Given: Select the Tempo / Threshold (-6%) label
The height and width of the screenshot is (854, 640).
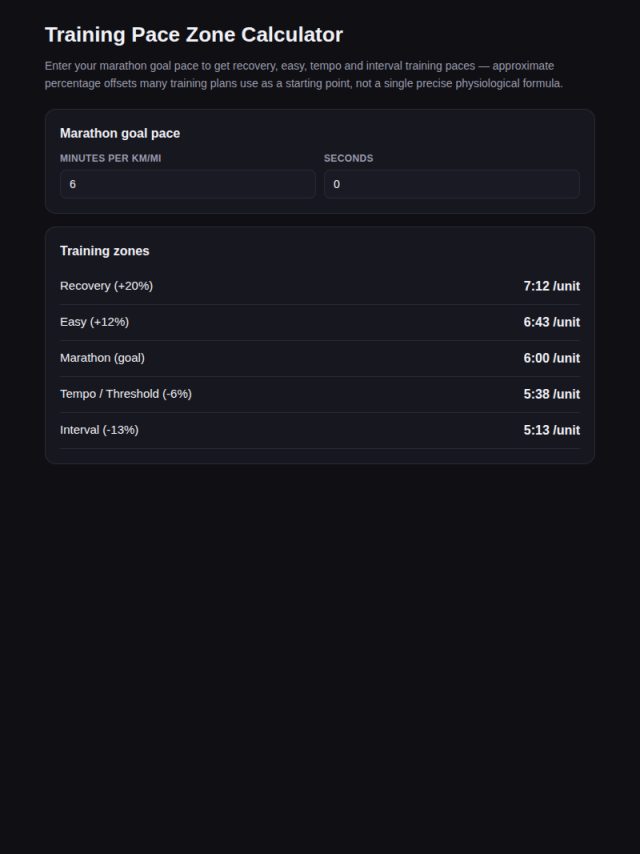Looking at the screenshot, I should pyautogui.click(x=126, y=394).
